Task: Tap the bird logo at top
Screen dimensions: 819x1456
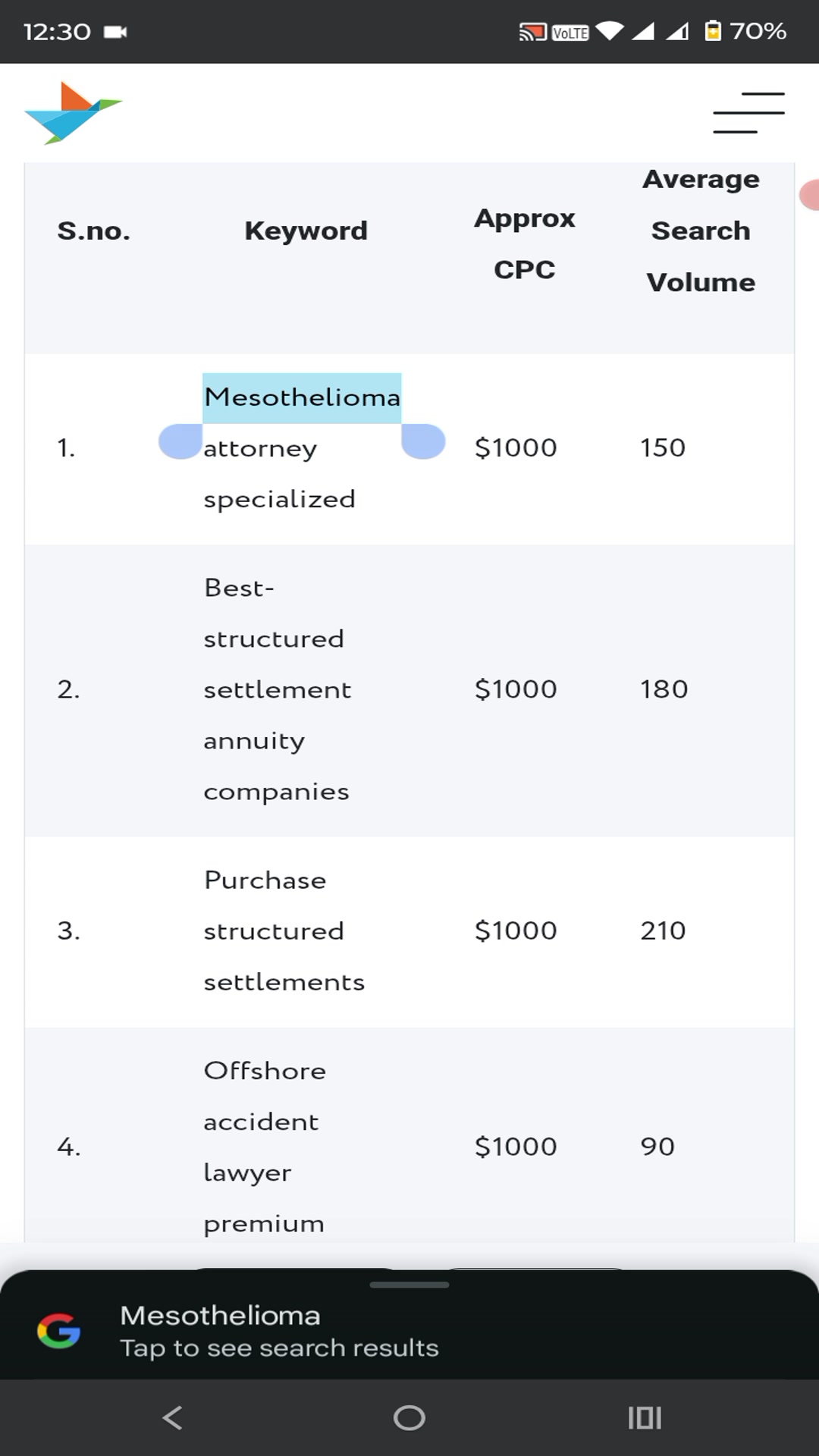Action: tap(73, 113)
